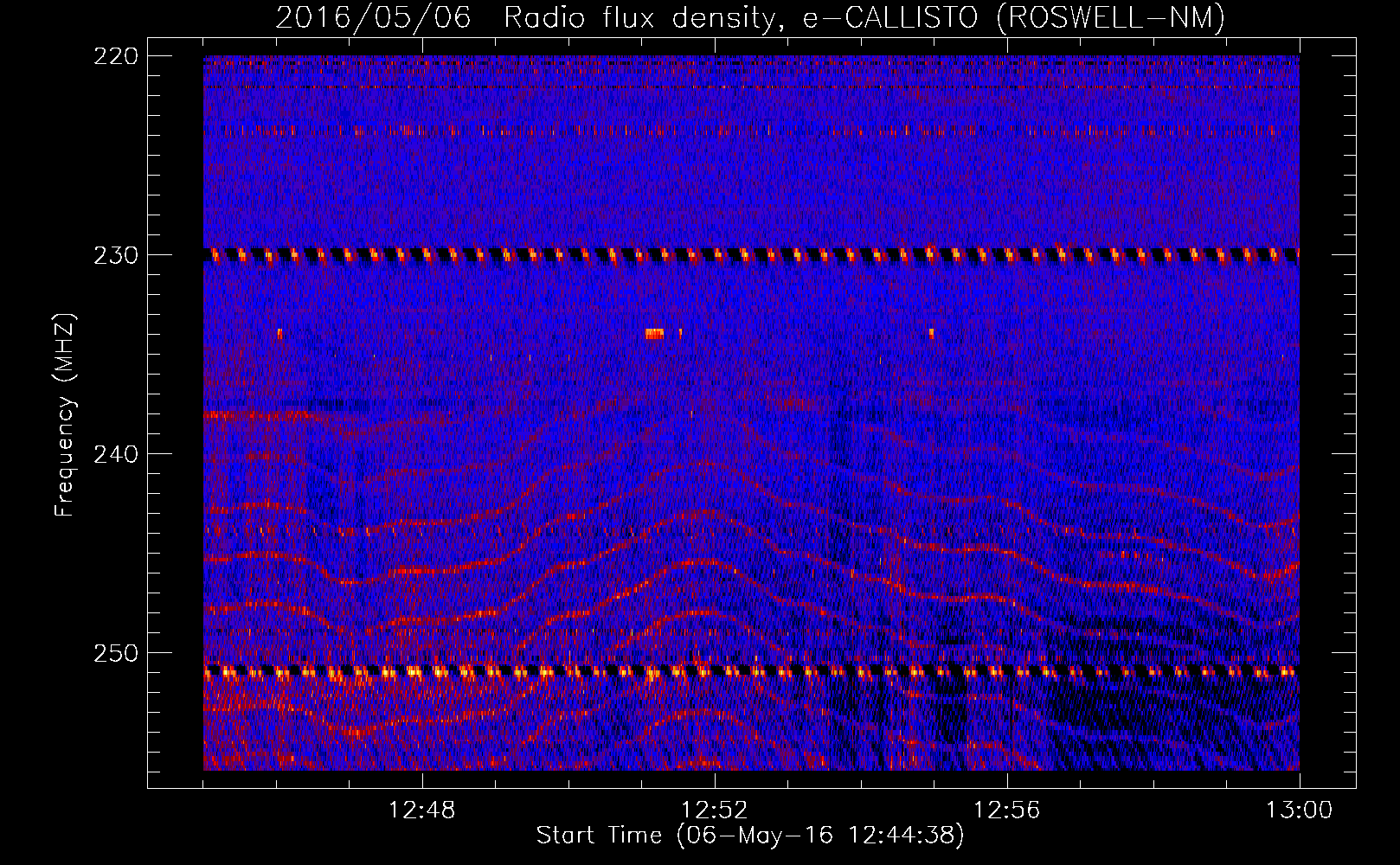Click the 230 frequency tick label

click(116, 256)
